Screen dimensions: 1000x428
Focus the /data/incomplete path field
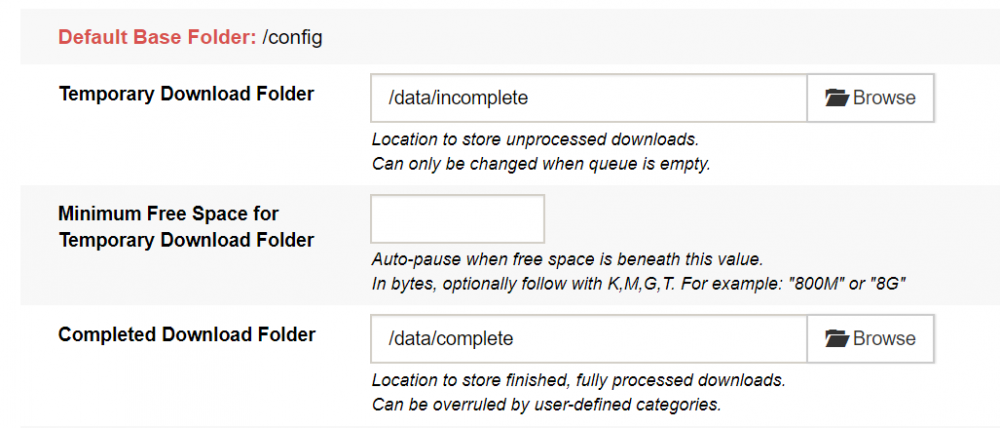[589, 98]
